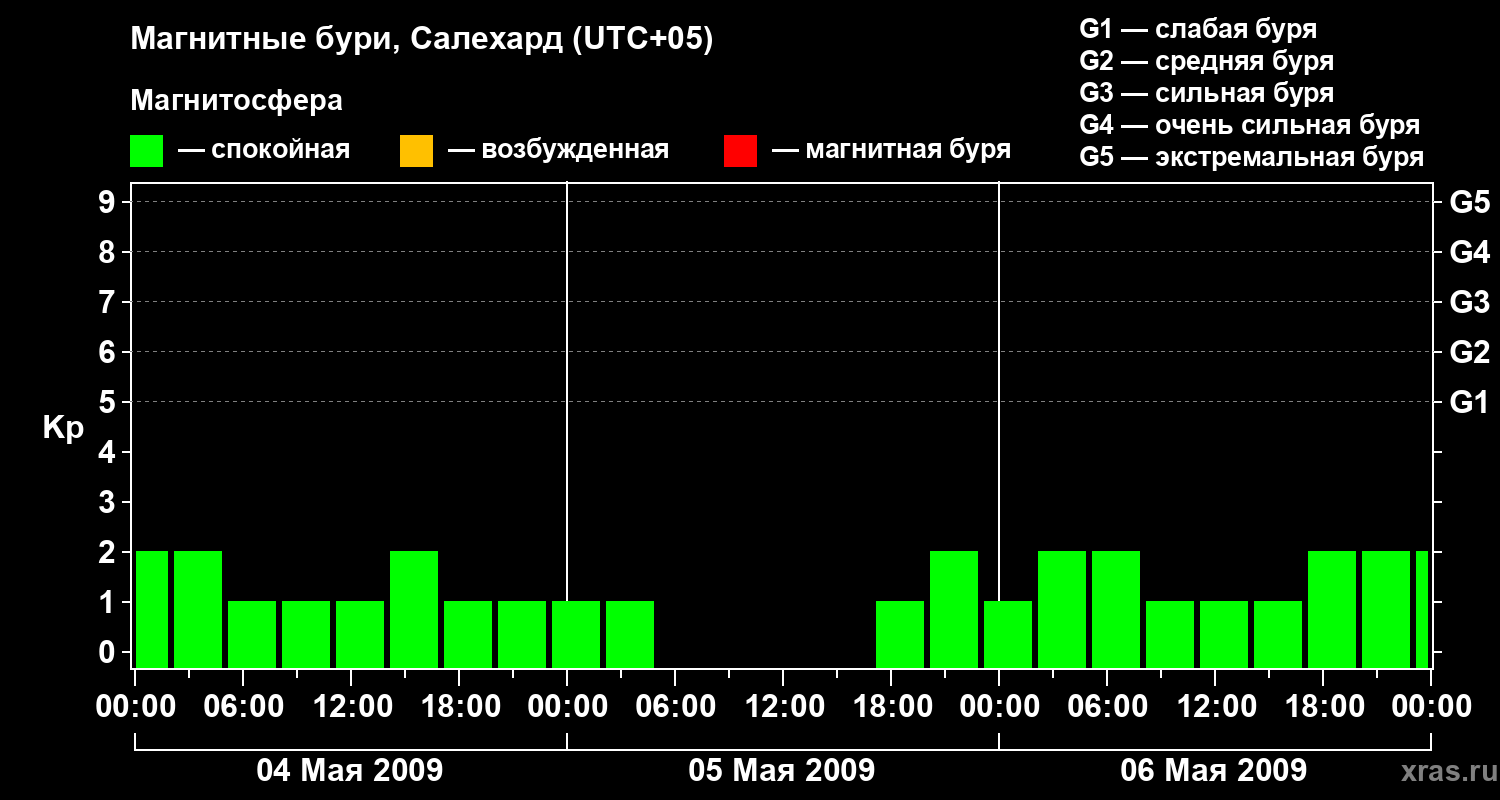Viewport: 1500px width, 800px height.
Task: Click the line G1 — слабая буря
Action: point(1198,28)
